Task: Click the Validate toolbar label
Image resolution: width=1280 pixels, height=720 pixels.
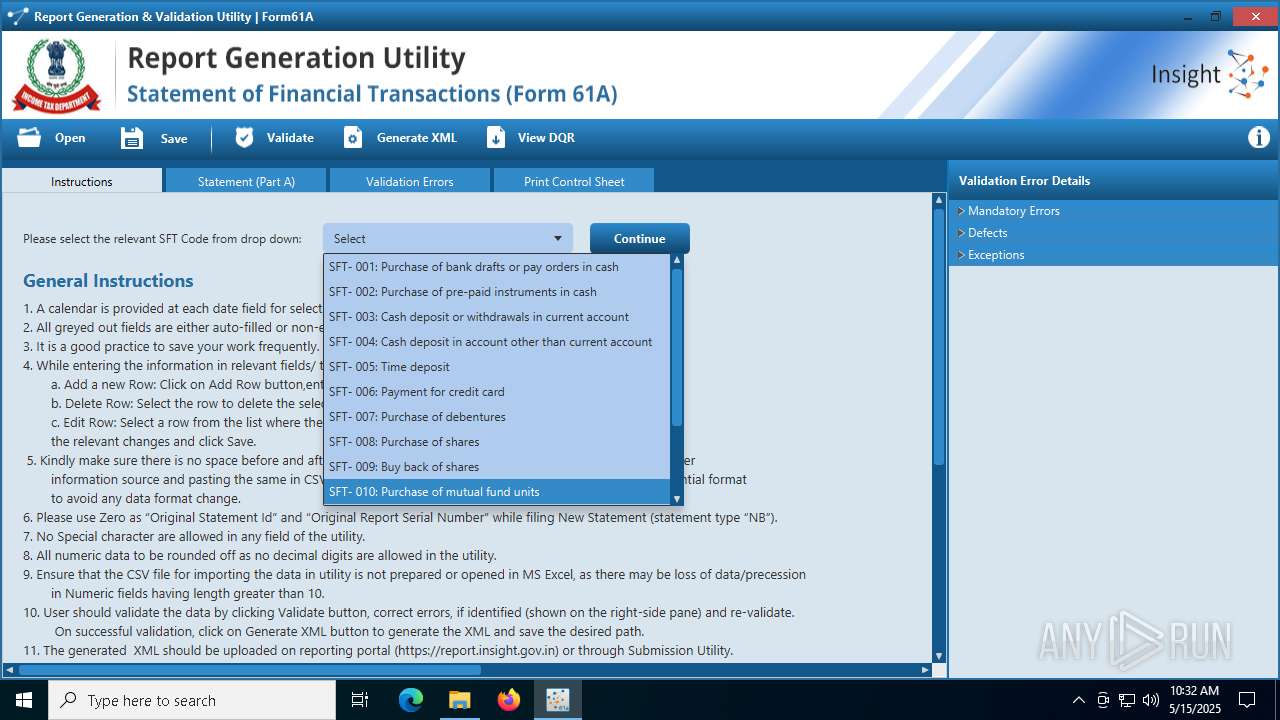Action: click(290, 138)
